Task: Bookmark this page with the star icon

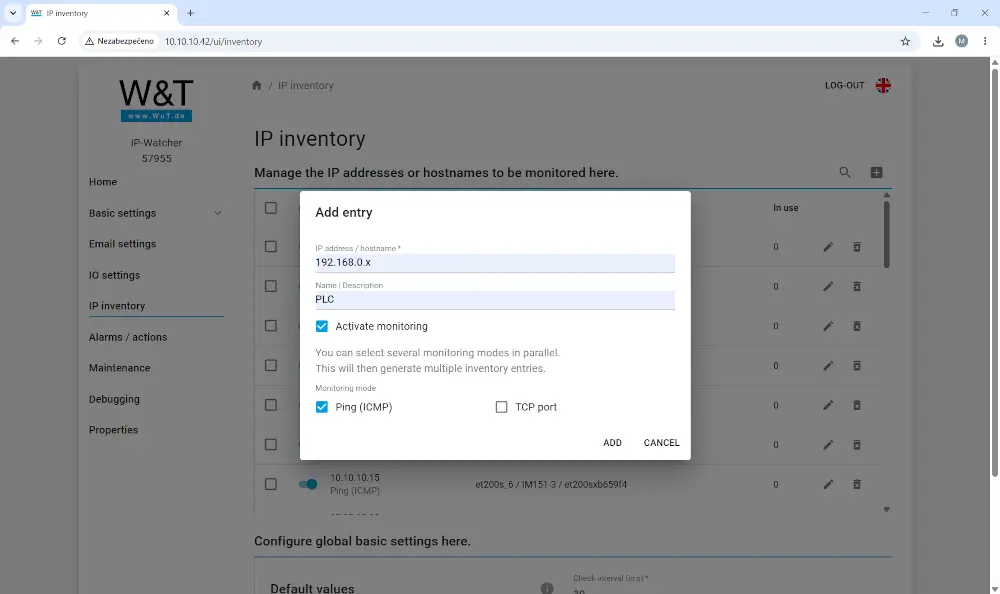Action: point(905,41)
